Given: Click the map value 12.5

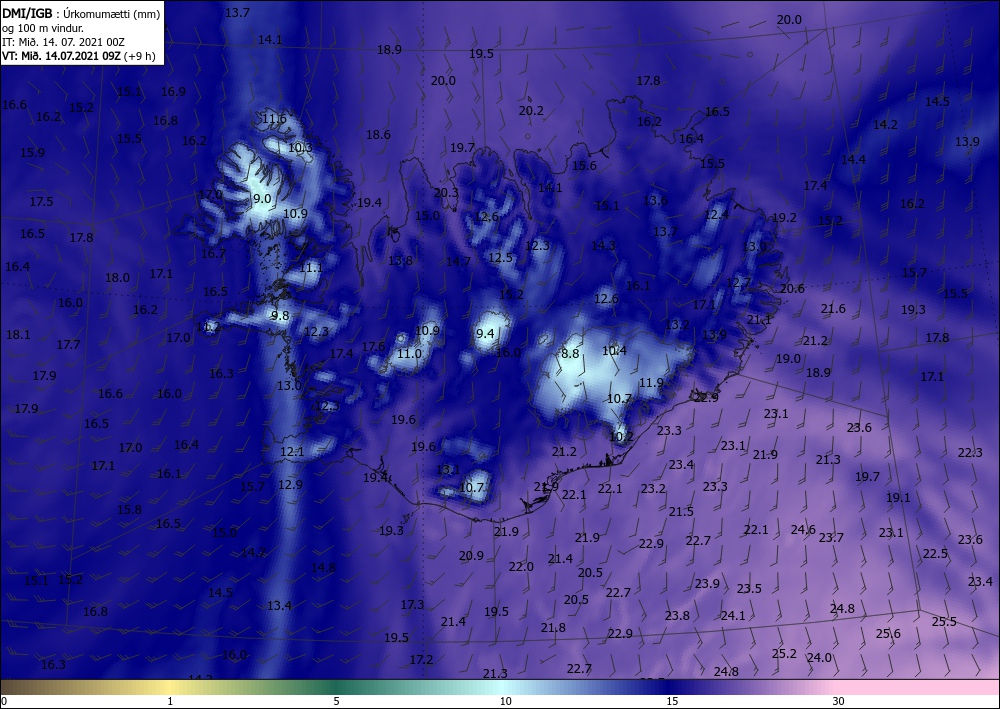Looking at the screenshot, I should [x=501, y=258].
